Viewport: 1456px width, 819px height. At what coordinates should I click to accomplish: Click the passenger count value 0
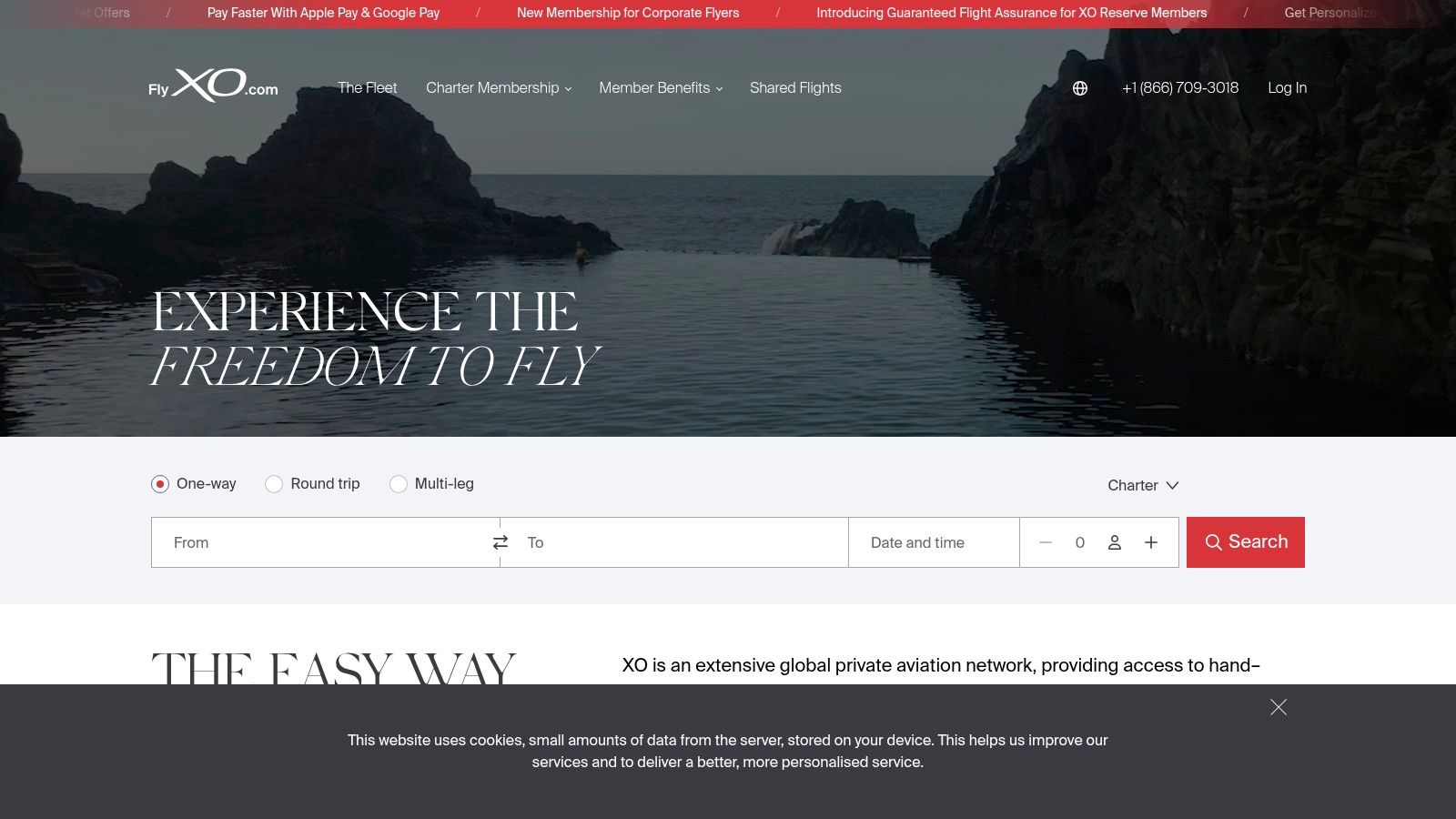tap(1080, 542)
